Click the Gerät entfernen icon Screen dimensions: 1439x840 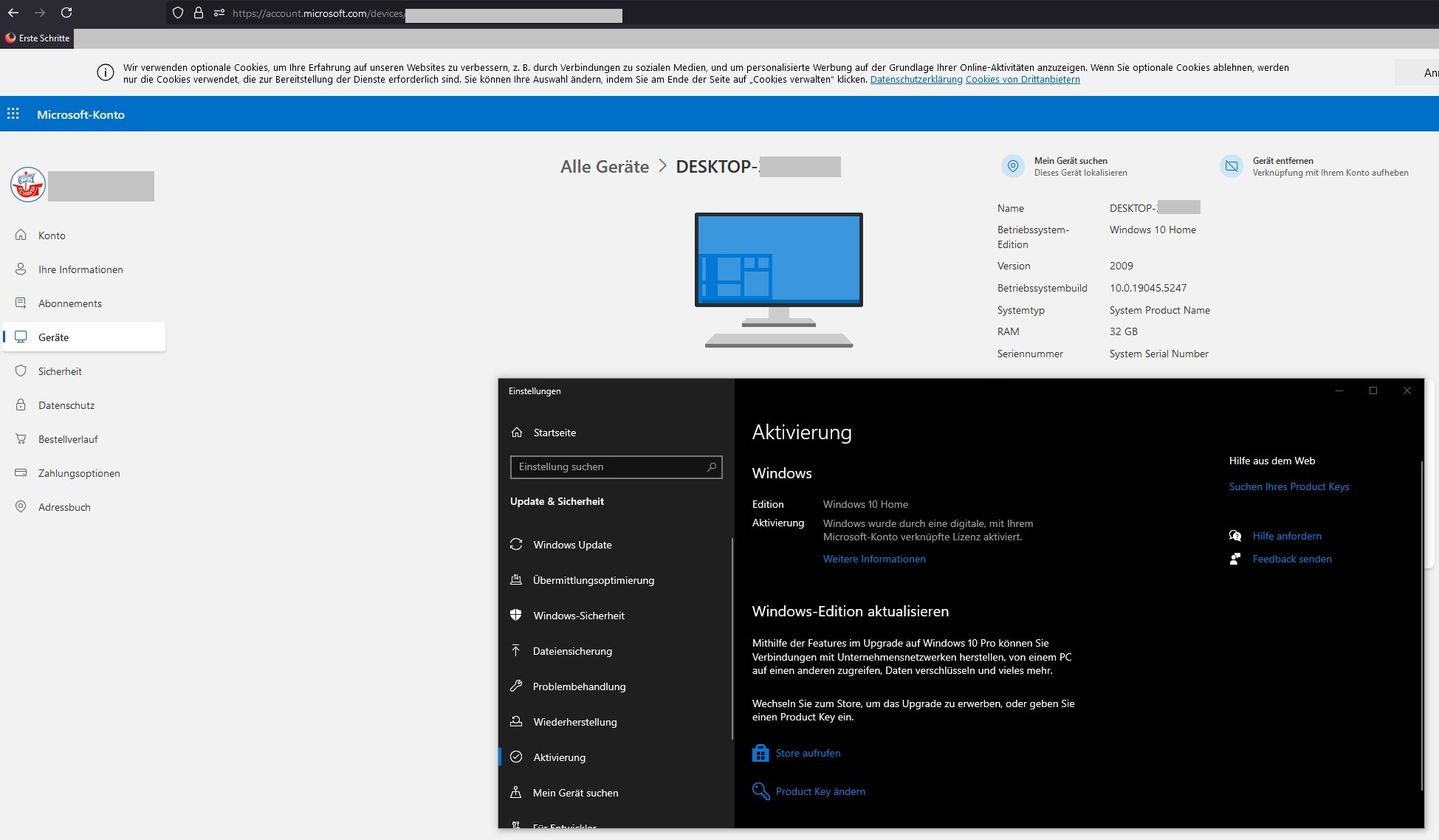click(x=1232, y=166)
